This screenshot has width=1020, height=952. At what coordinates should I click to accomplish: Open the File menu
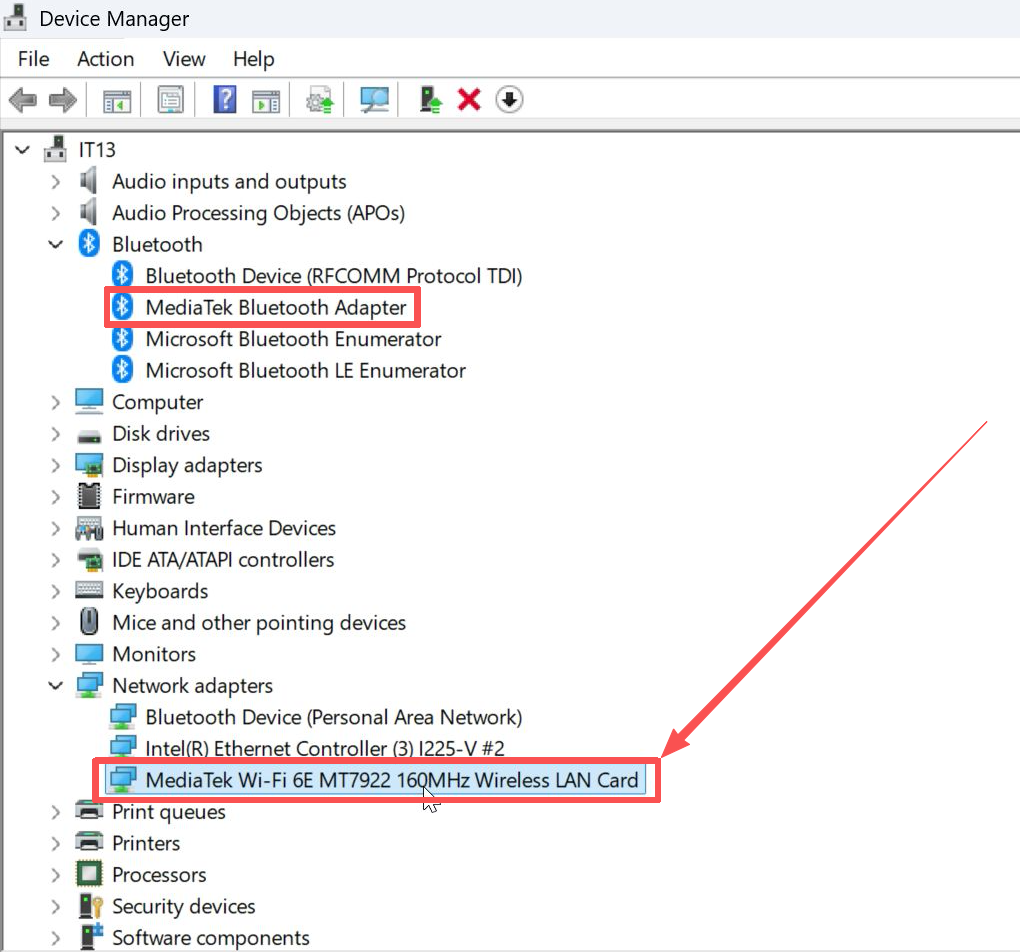pyautogui.click(x=33, y=59)
